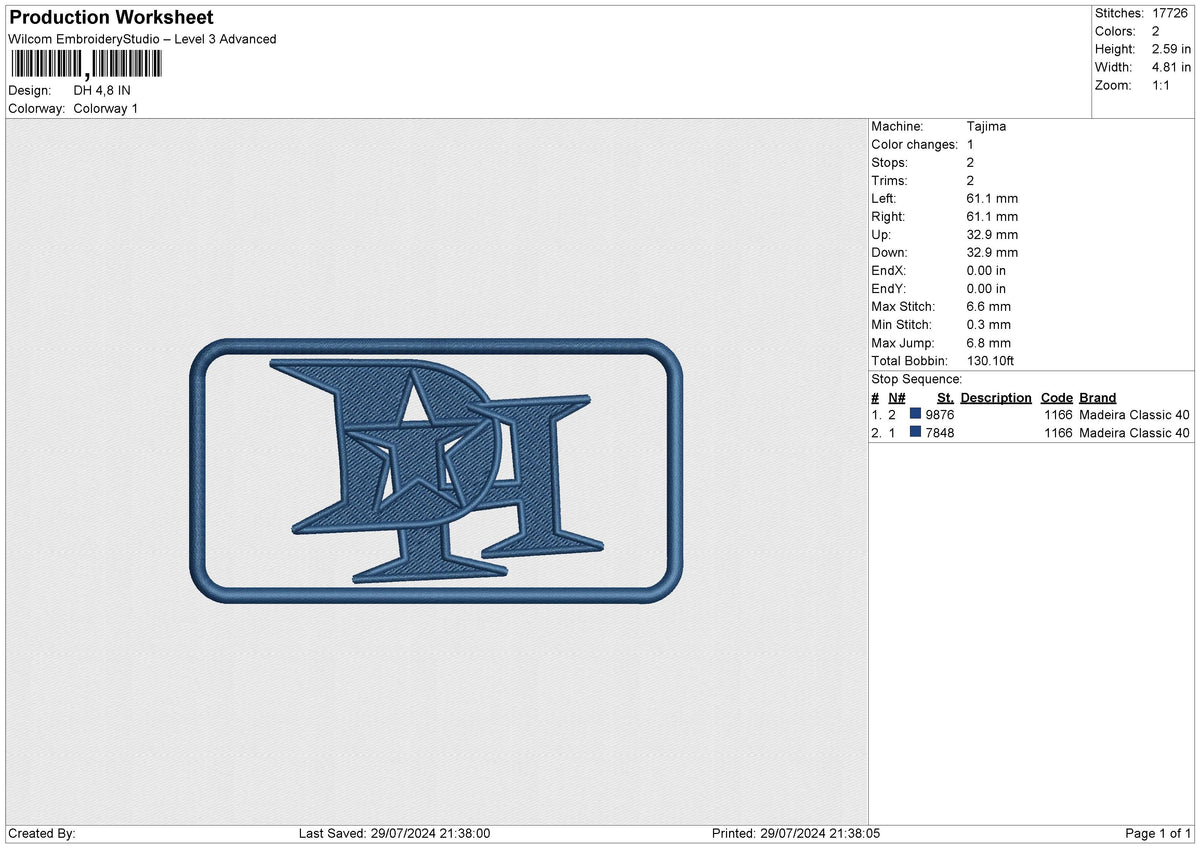Click 'Printed: 29/07/2024 21:38:05' footer text
Screen dimensions: 1200x848
tap(795, 834)
